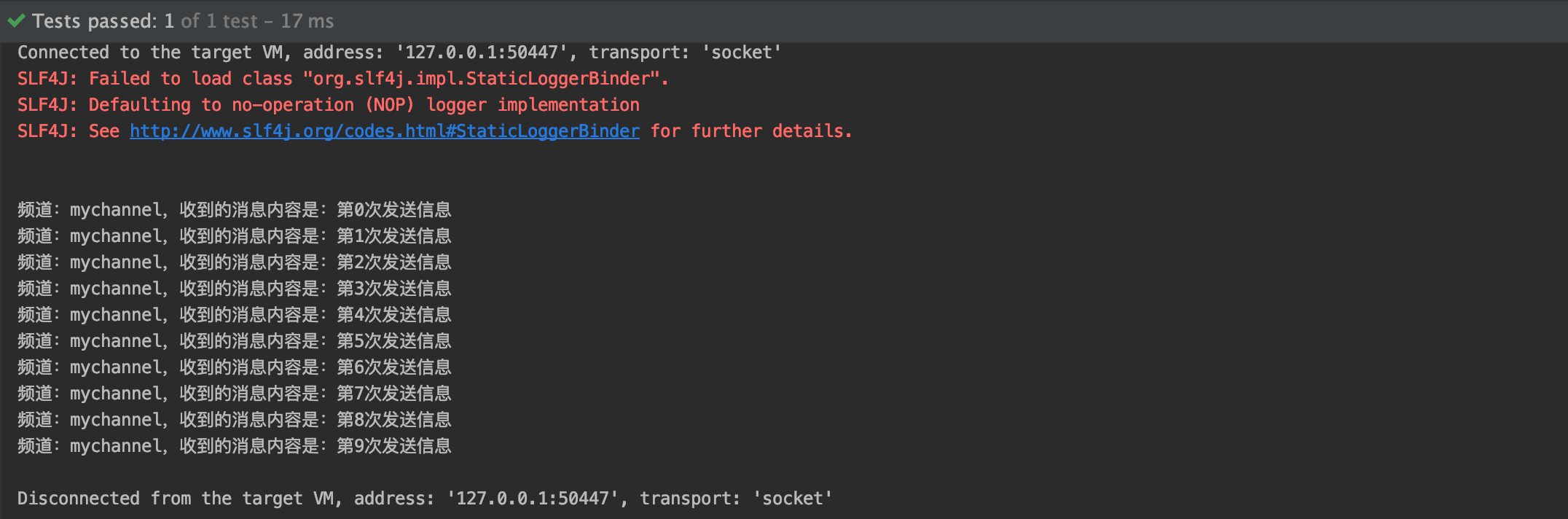1568x519 pixels.
Task: Click the green tests passed checkmark icon
Action: pyautogui.click(x=16, y=21)
